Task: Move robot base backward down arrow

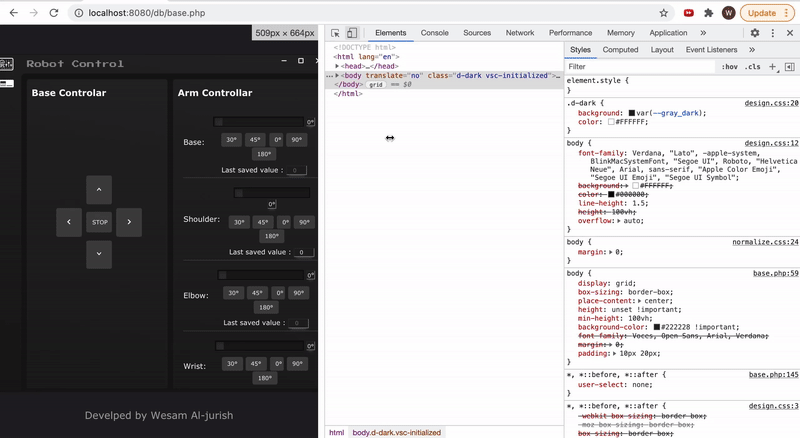Action: pyautogui.click(x=99, y=254)
